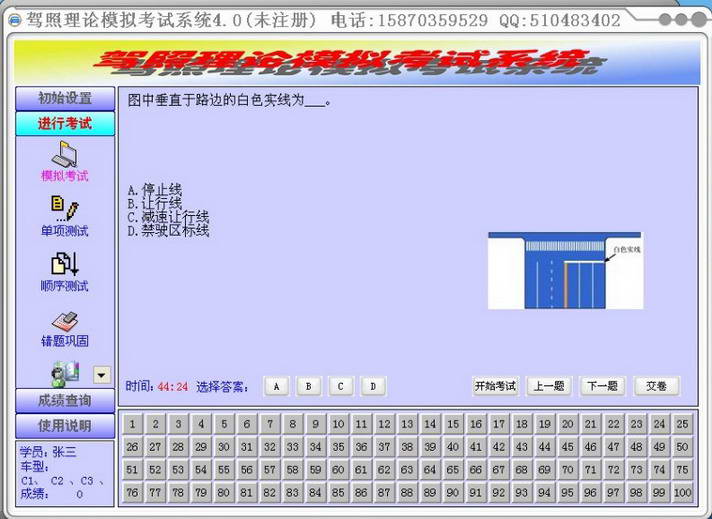Viewport: 712px width, 519px height.
Task: Jump to question number 100
Action: pos(682,492)
